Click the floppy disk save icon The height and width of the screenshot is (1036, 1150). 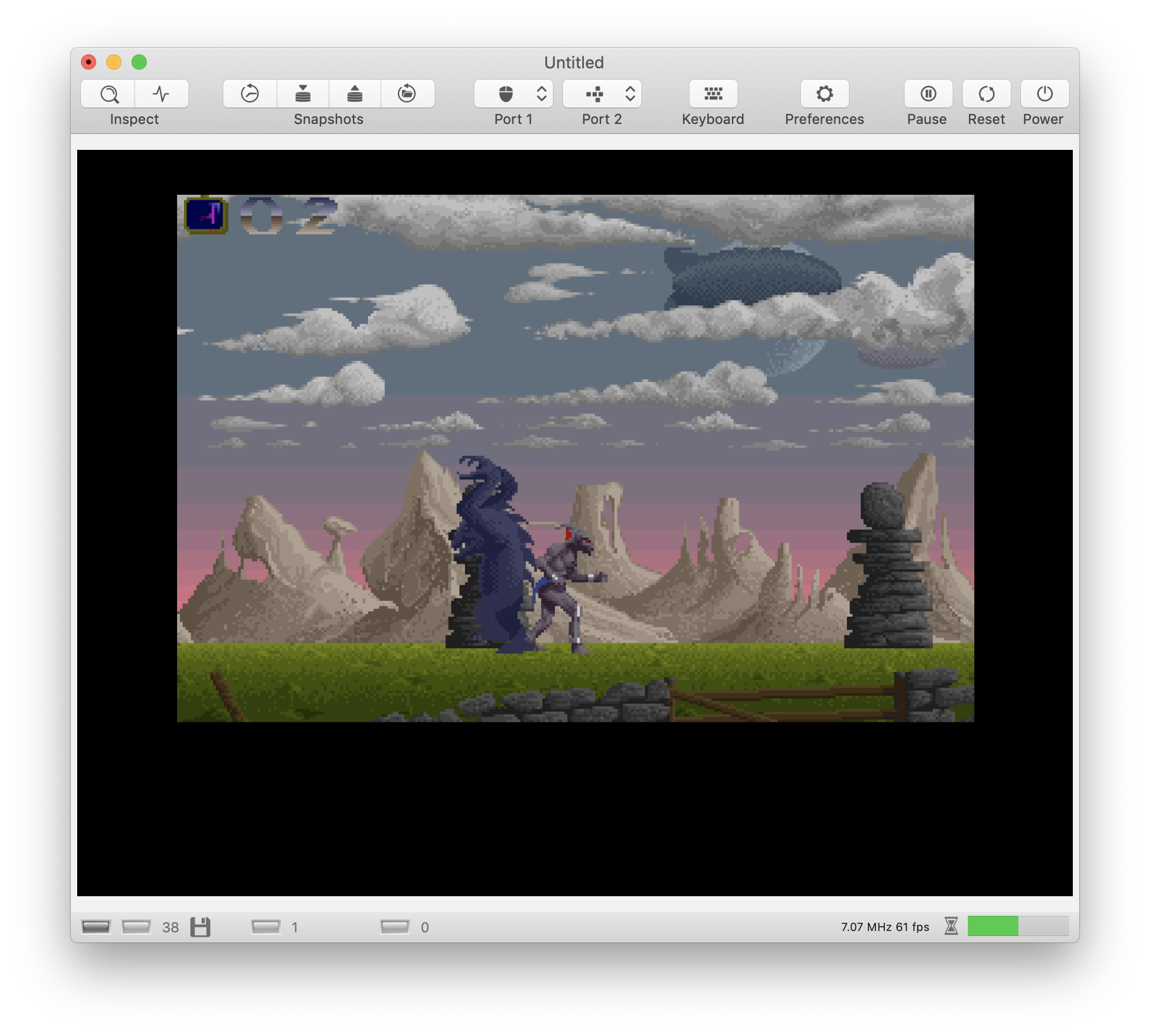point(201,927)
